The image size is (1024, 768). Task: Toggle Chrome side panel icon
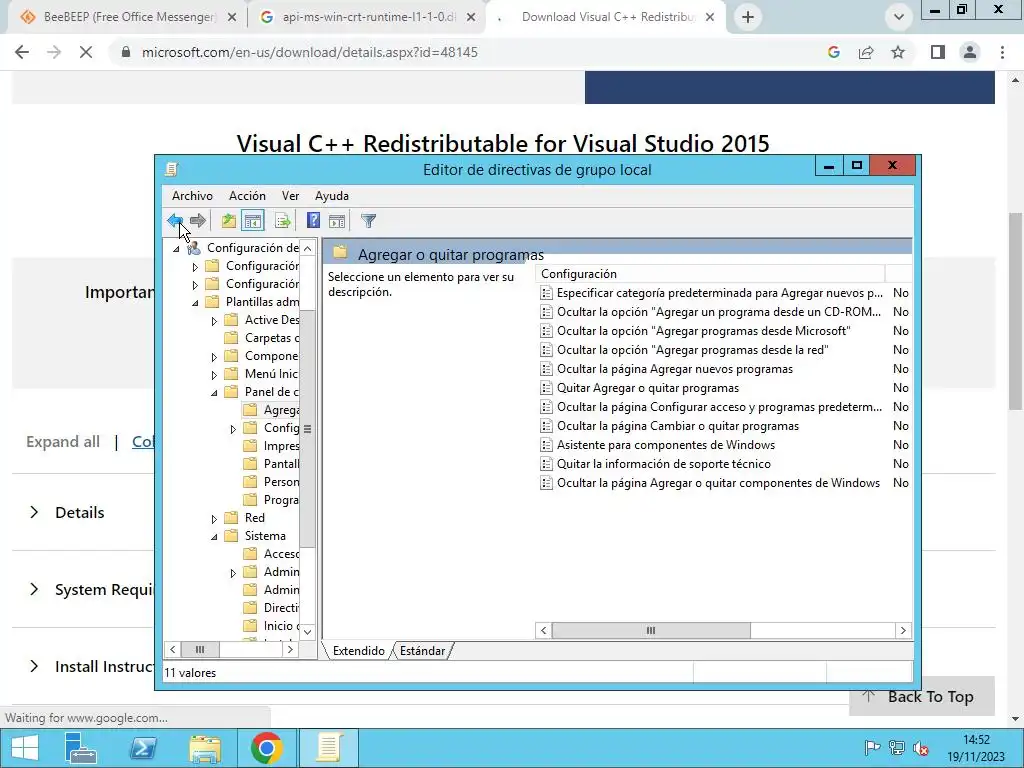[x=938, y=52]
